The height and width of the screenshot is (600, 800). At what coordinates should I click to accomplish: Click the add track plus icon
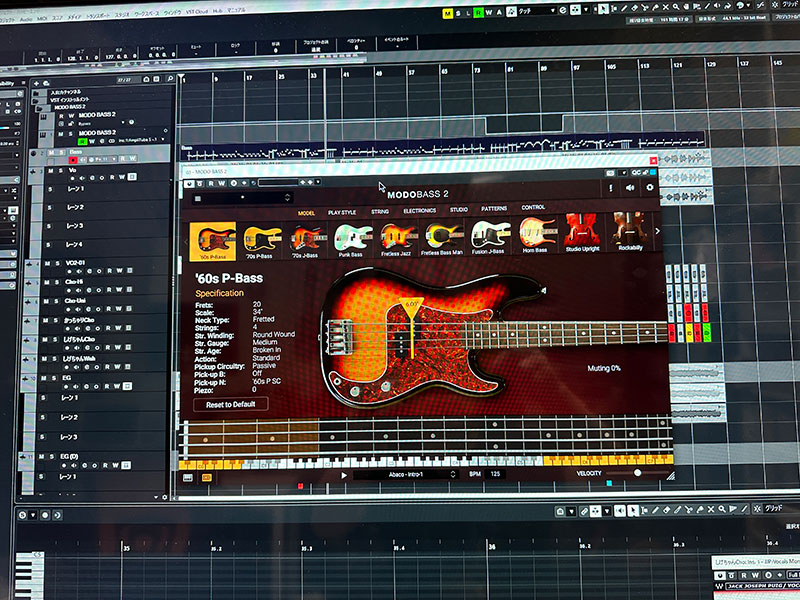pyautogui.click(x=36, y=83)
